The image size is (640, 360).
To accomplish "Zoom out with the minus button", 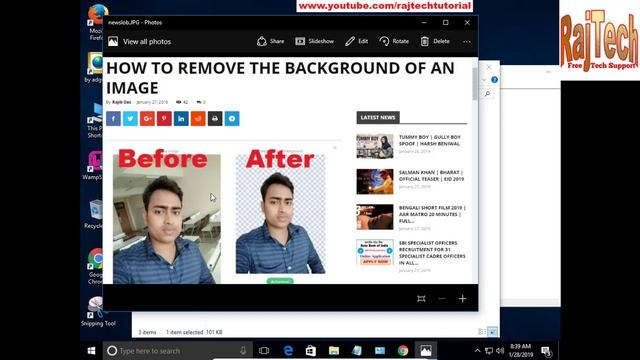I will pos(442,299).
